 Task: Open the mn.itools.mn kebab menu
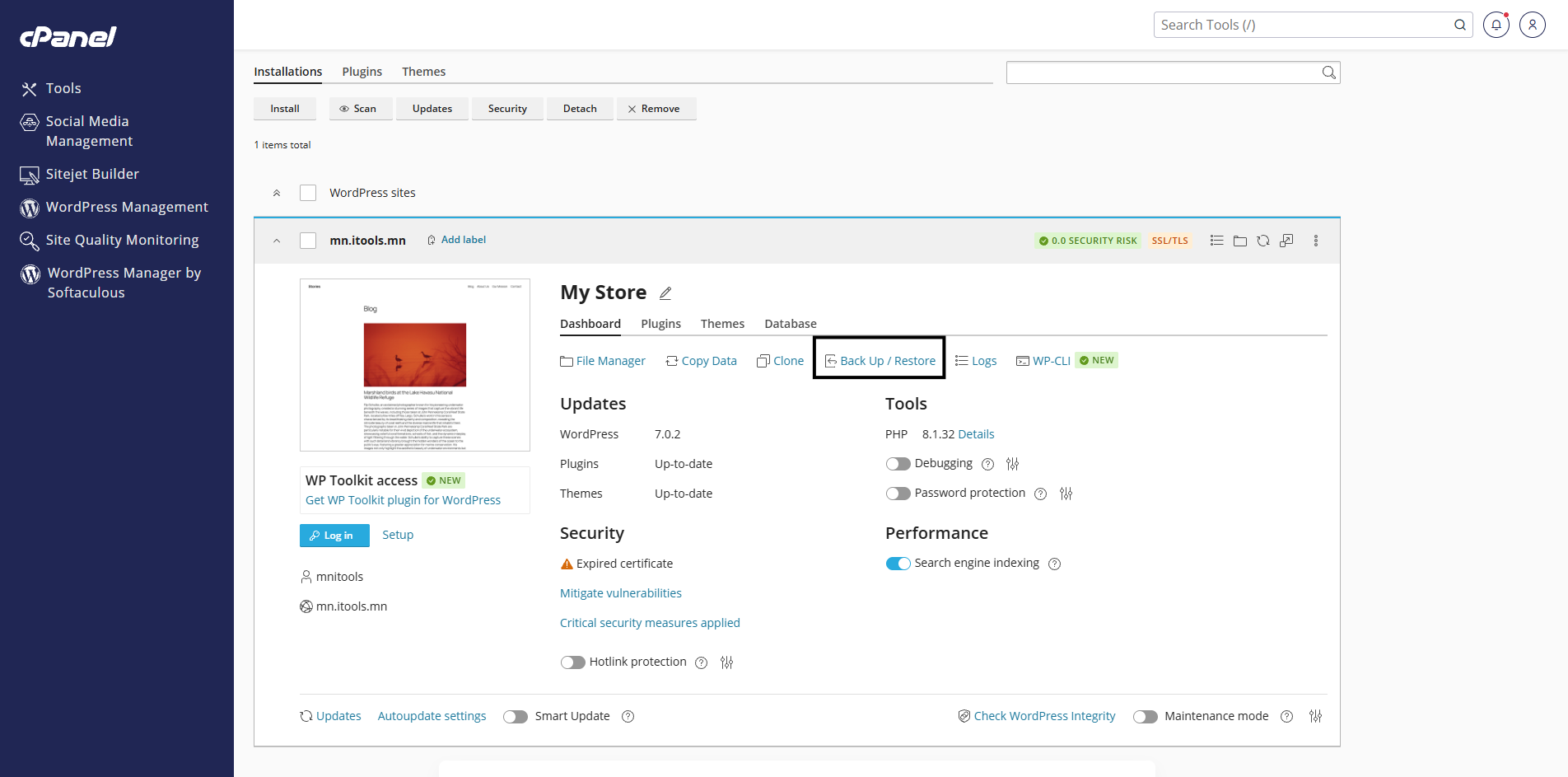[x=1316, y=241]
